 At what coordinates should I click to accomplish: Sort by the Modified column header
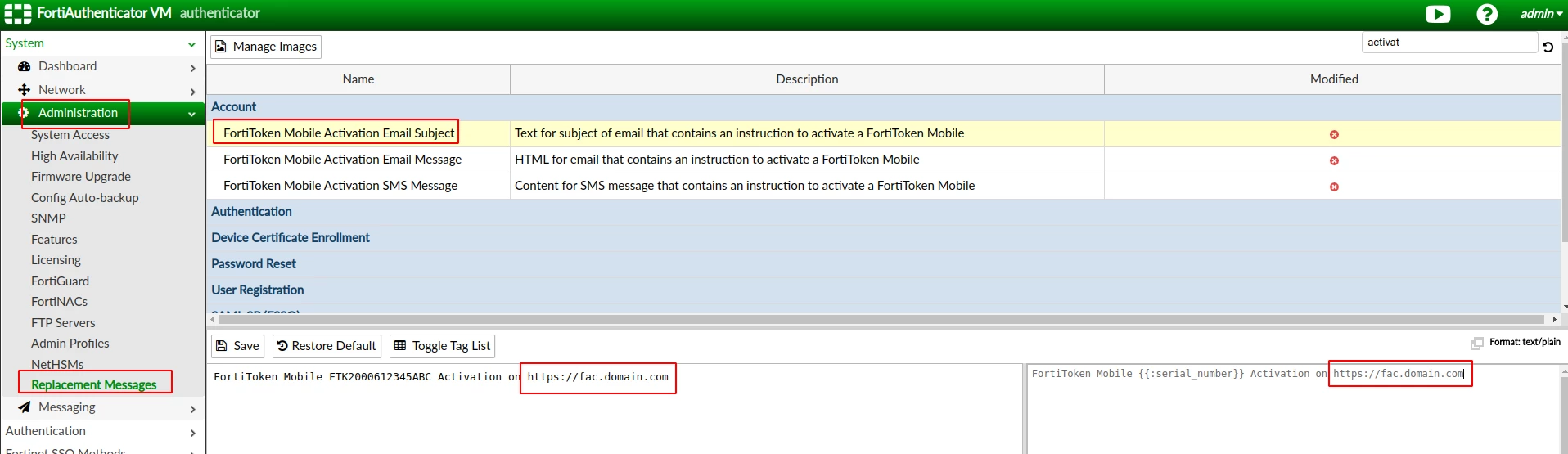(x=1334, y=79)
